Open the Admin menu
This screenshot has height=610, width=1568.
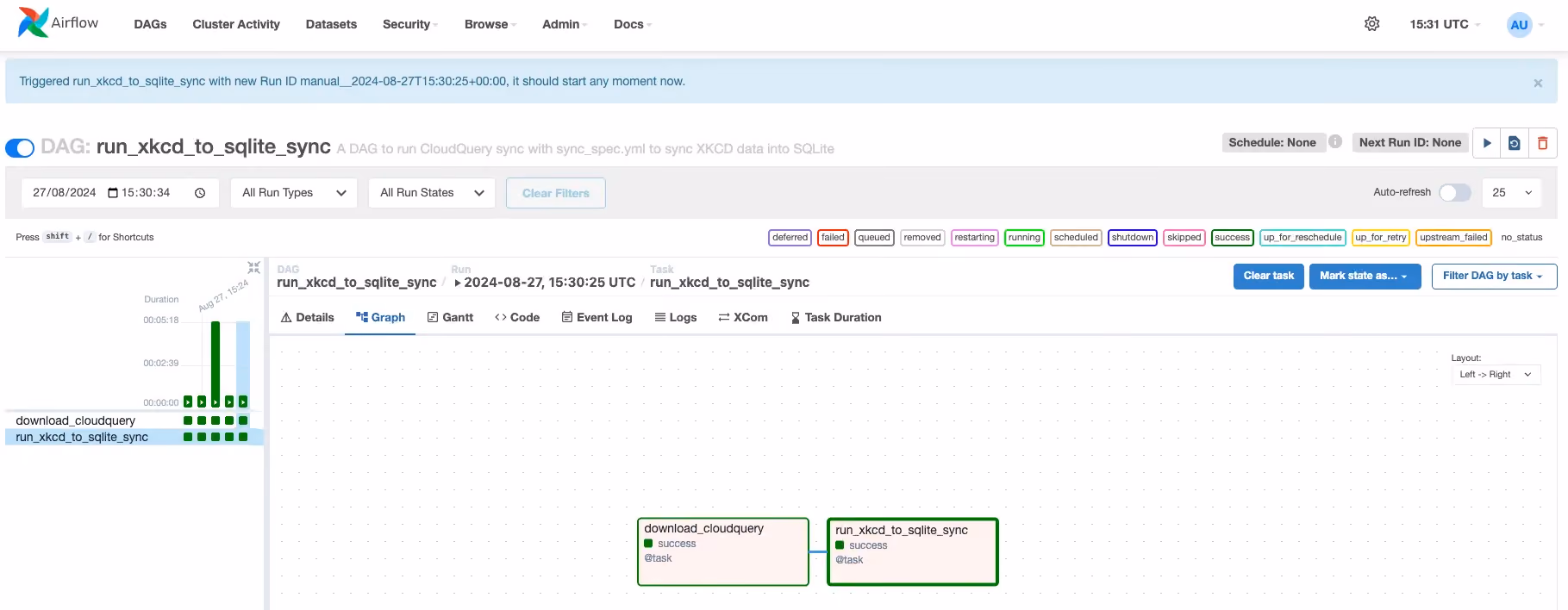coord(565,24)
